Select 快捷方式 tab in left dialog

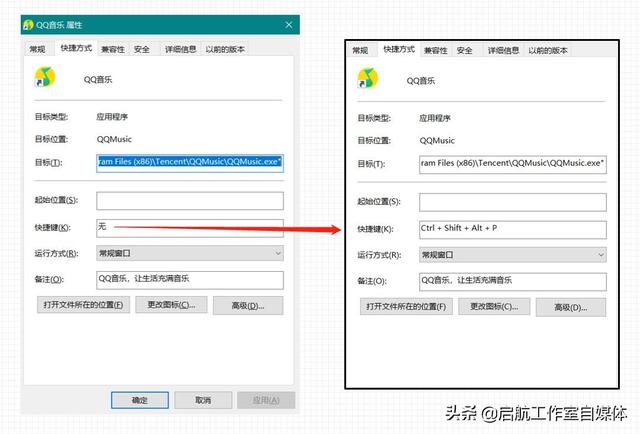pos(76,48)
